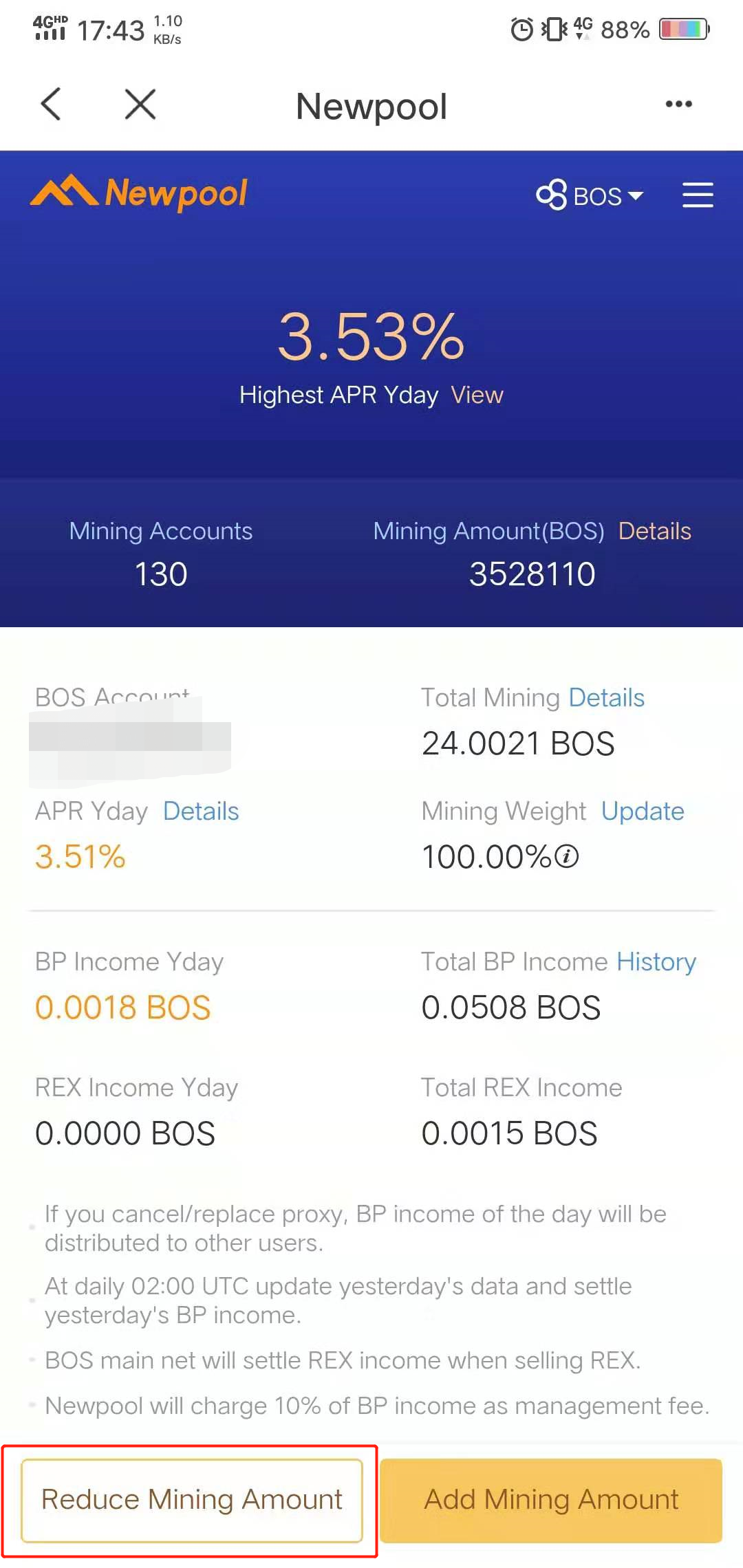Tap the BOS chain logo icon

tap(552, 195)
